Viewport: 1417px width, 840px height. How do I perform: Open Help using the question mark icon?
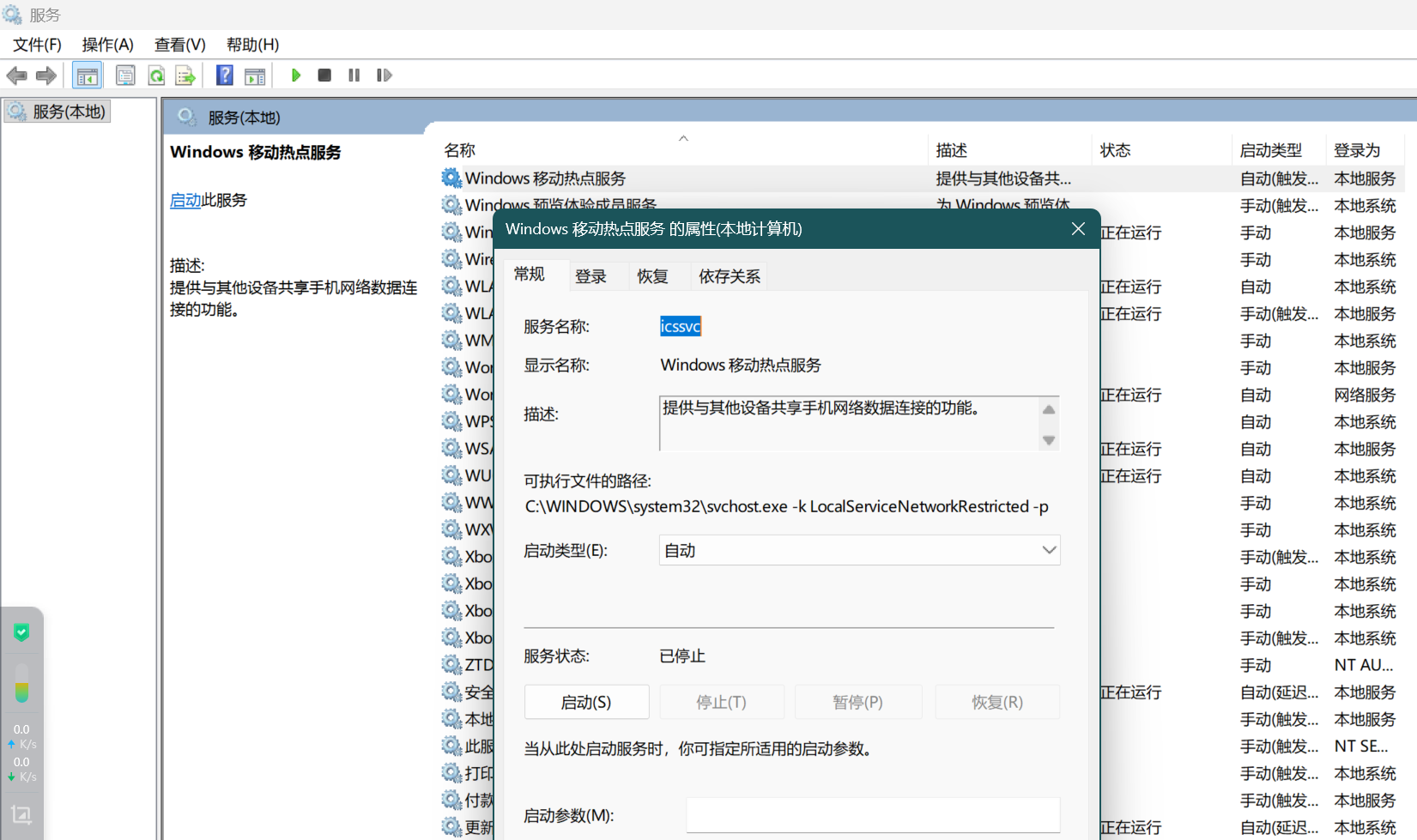[x=225, y=76]
